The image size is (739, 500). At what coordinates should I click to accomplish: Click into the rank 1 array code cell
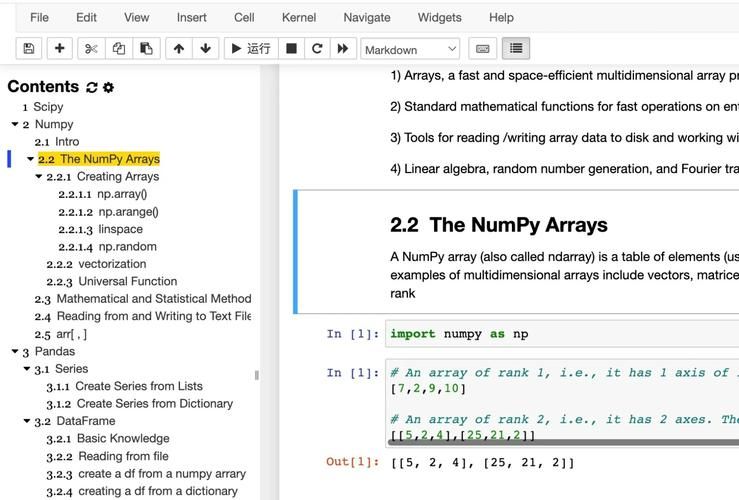click(x=562, y=403)
